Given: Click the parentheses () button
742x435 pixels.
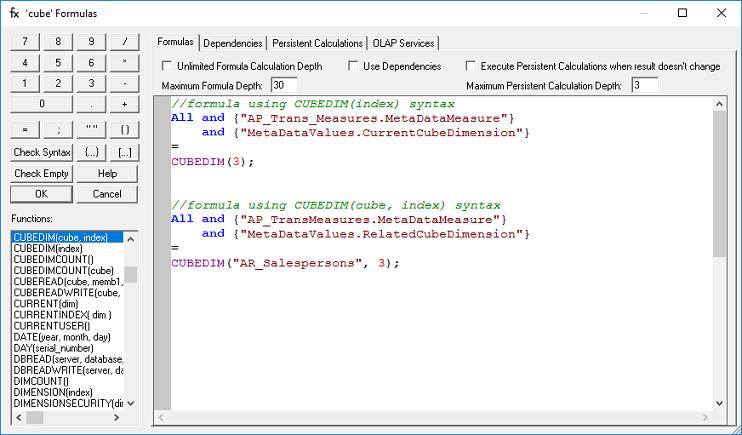Looking at the screenshot, I should pos(124,129).
